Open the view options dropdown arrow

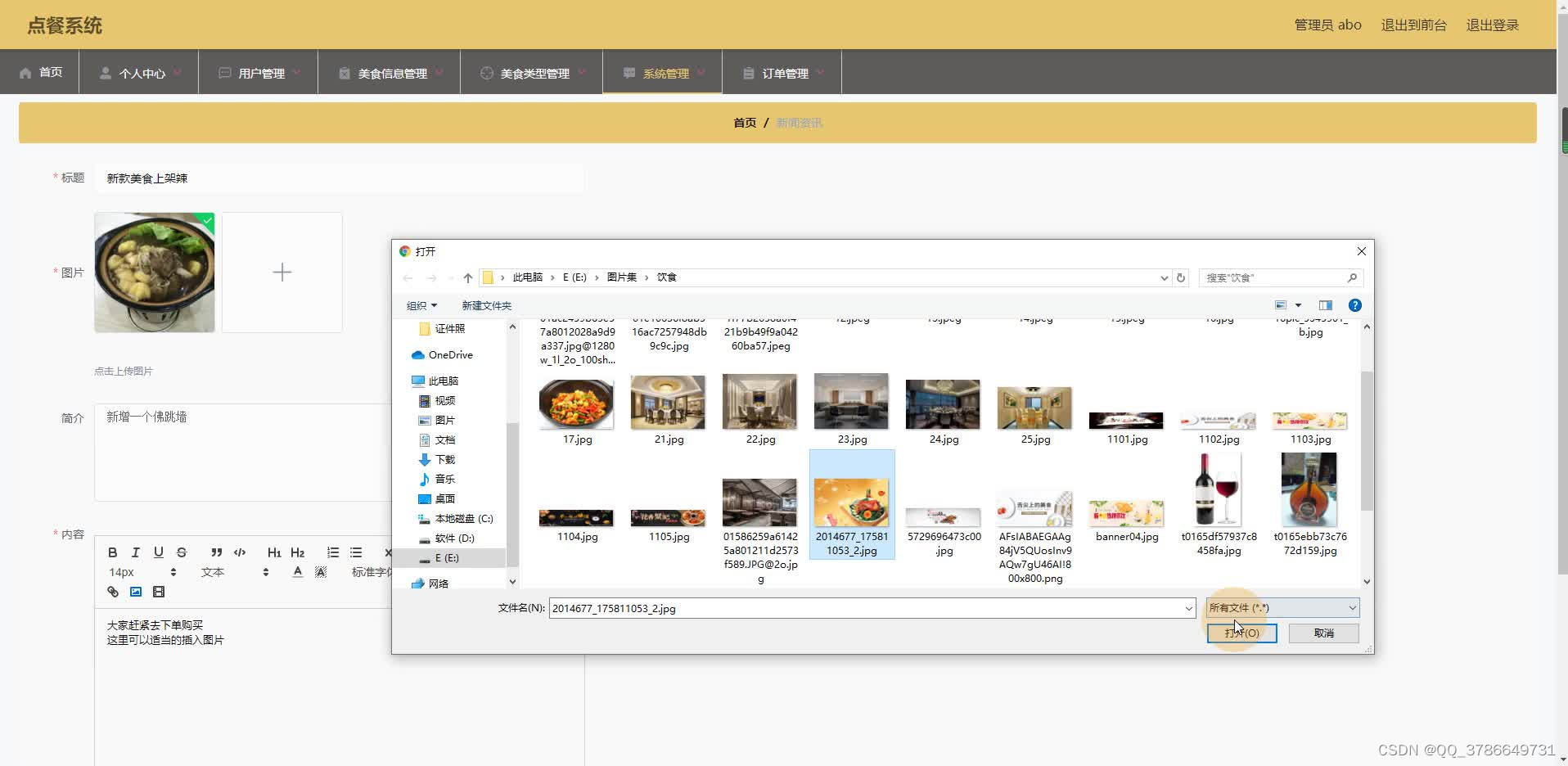[x=1298, y=305]
